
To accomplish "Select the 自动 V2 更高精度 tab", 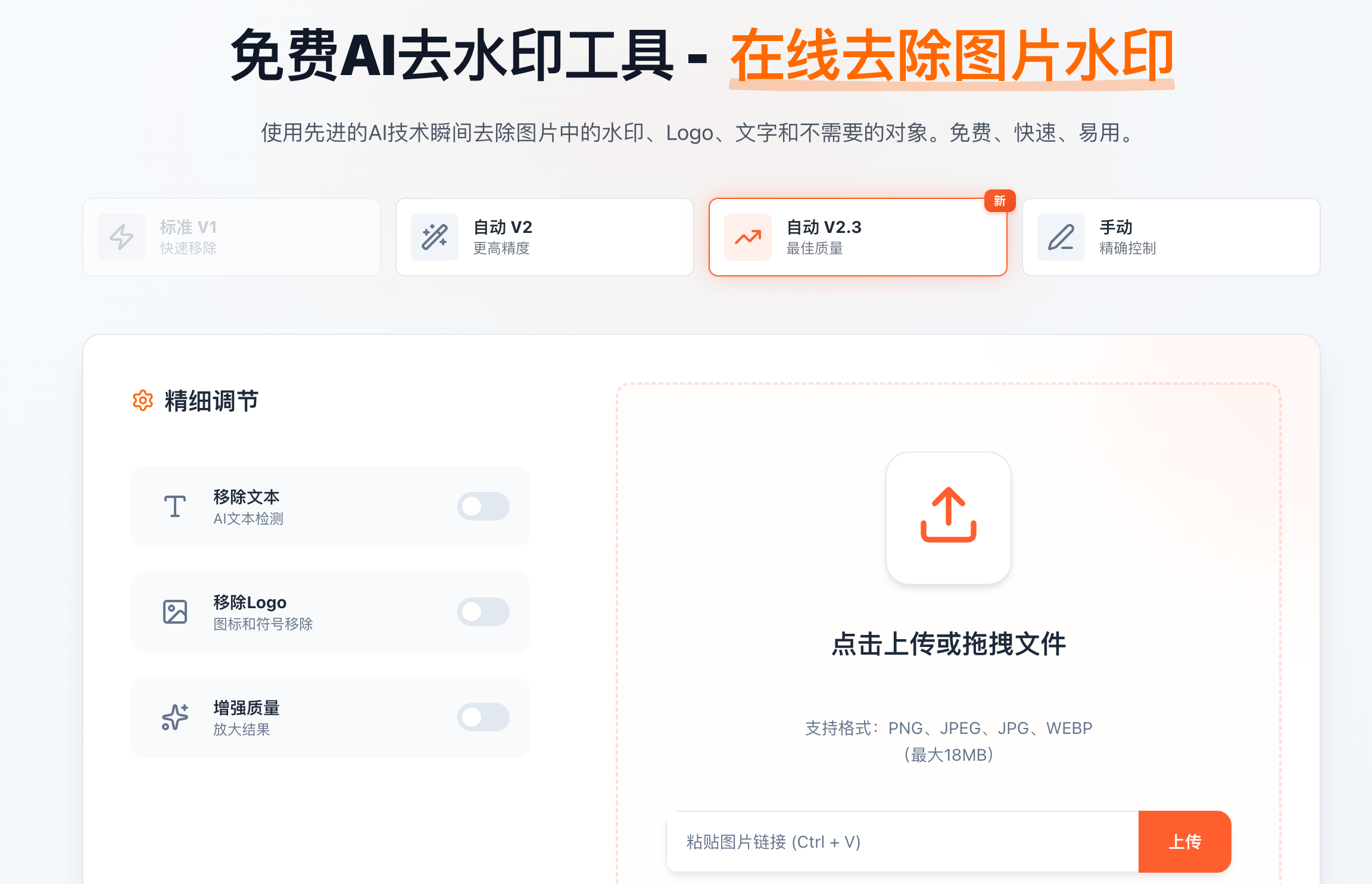I will [544, 237].
